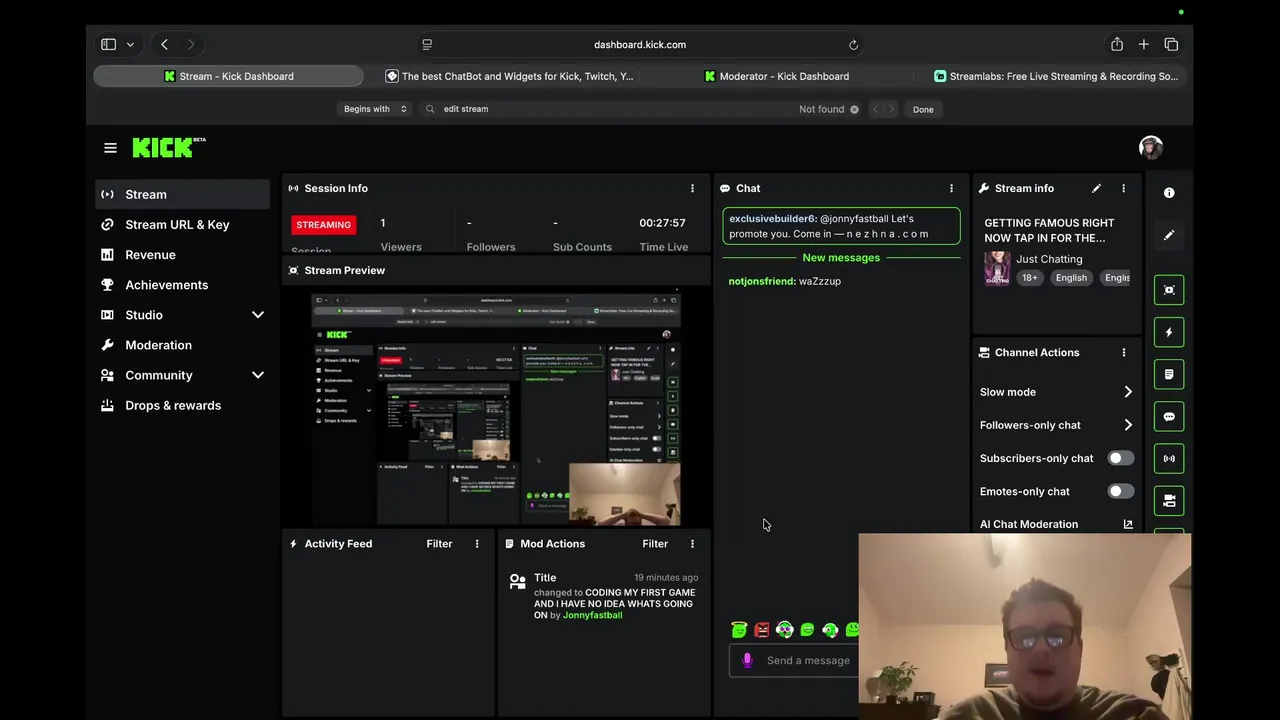Image resolution: width=1280 pixels, height=720 pixels.
Task: Open a new Safari tab with plus
Action: (x=1143, y=44)
